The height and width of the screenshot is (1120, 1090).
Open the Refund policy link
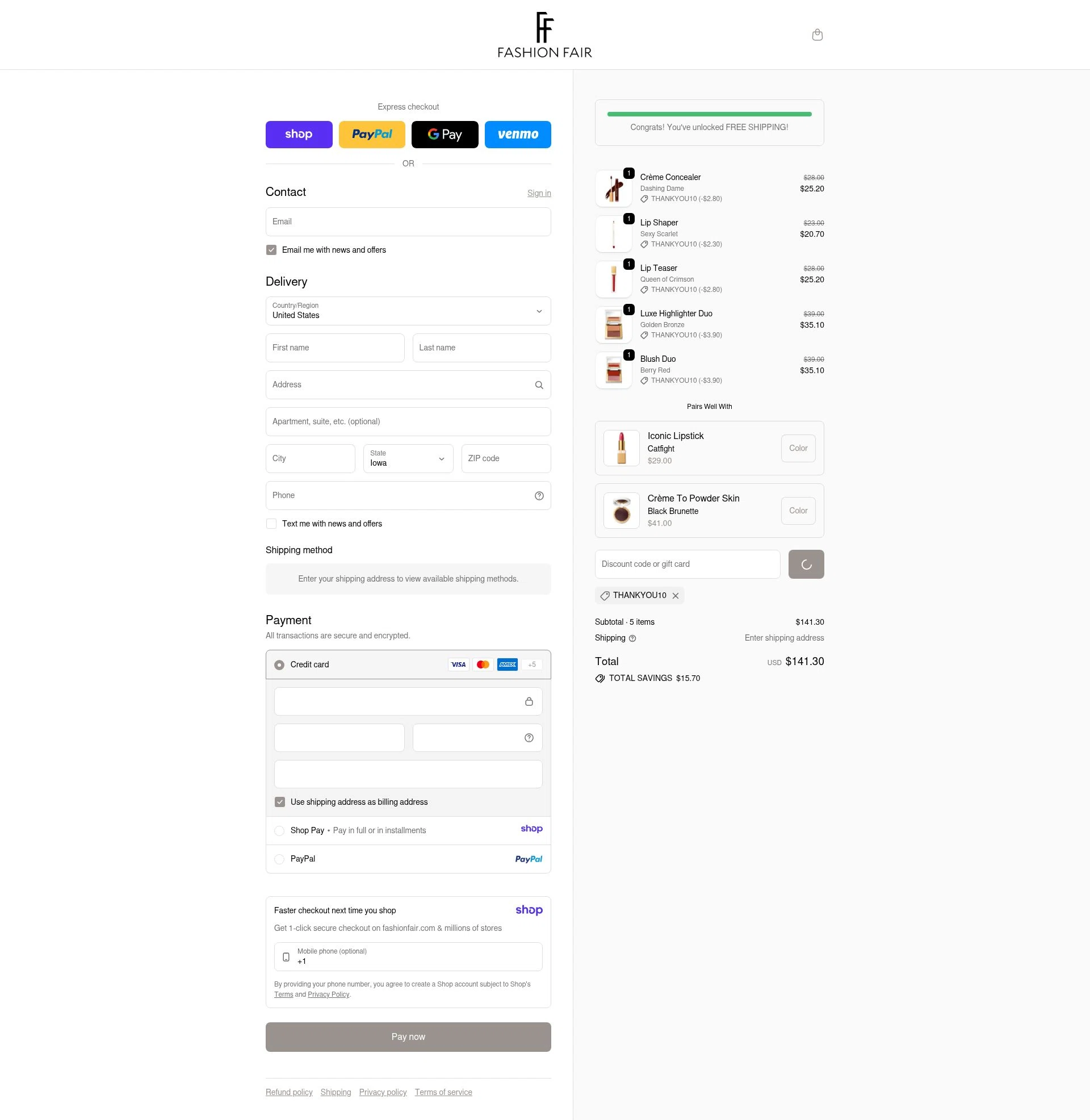click(288, 1092)
